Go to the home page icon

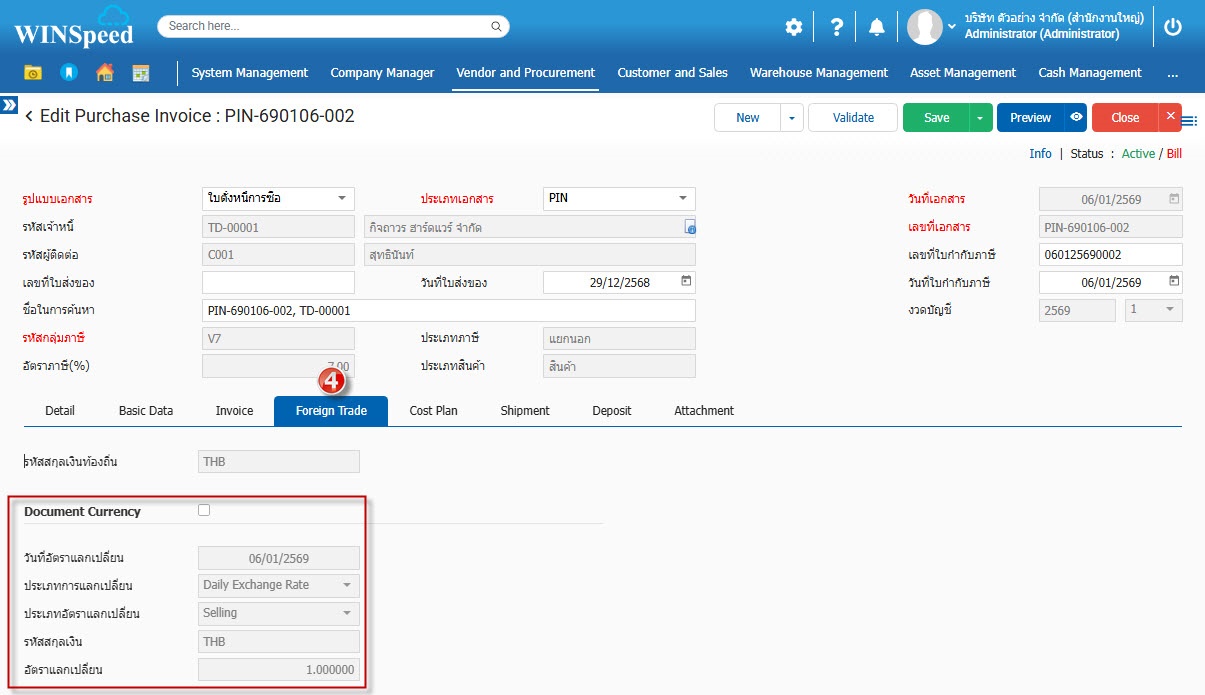point(104,73)
